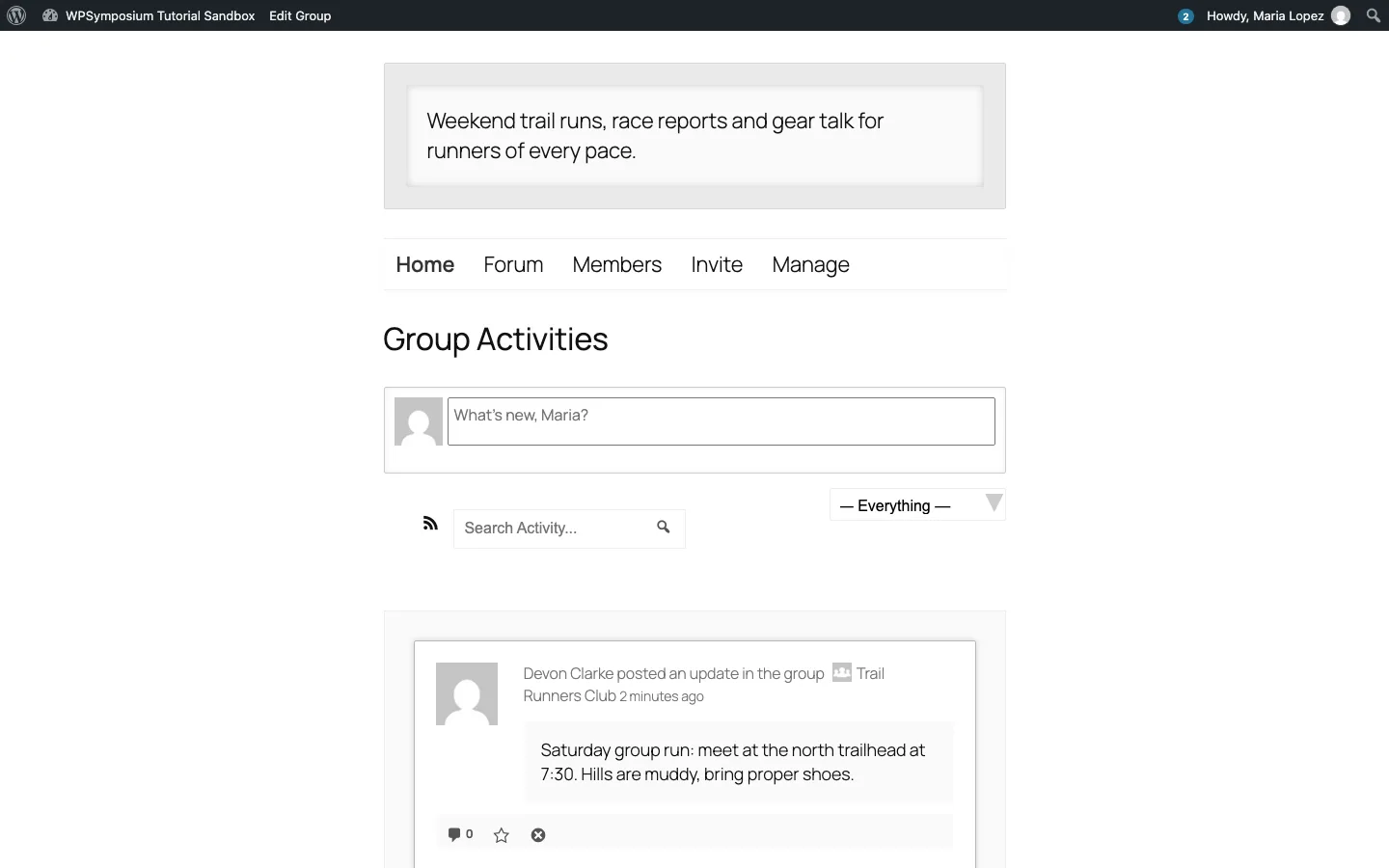Focus the What's new, Maria? post box
Image resolution: width=1389 pixels, height=868 pixels.
[722, 421]
